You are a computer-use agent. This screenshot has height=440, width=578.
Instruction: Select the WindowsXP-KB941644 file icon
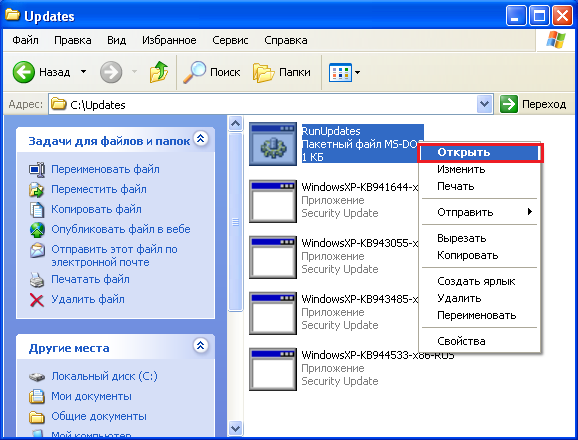(x=273, y=201)
